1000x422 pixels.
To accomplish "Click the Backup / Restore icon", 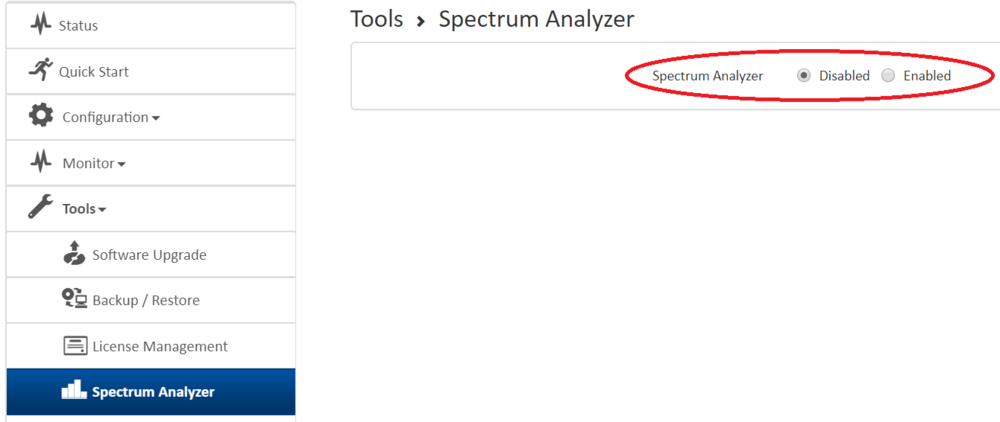I will click(75, 299).
